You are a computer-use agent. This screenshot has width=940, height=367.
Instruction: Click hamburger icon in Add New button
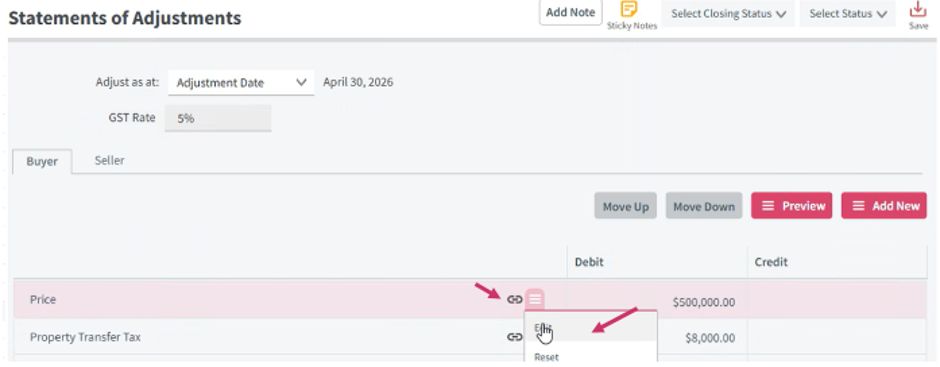[858, 206]
